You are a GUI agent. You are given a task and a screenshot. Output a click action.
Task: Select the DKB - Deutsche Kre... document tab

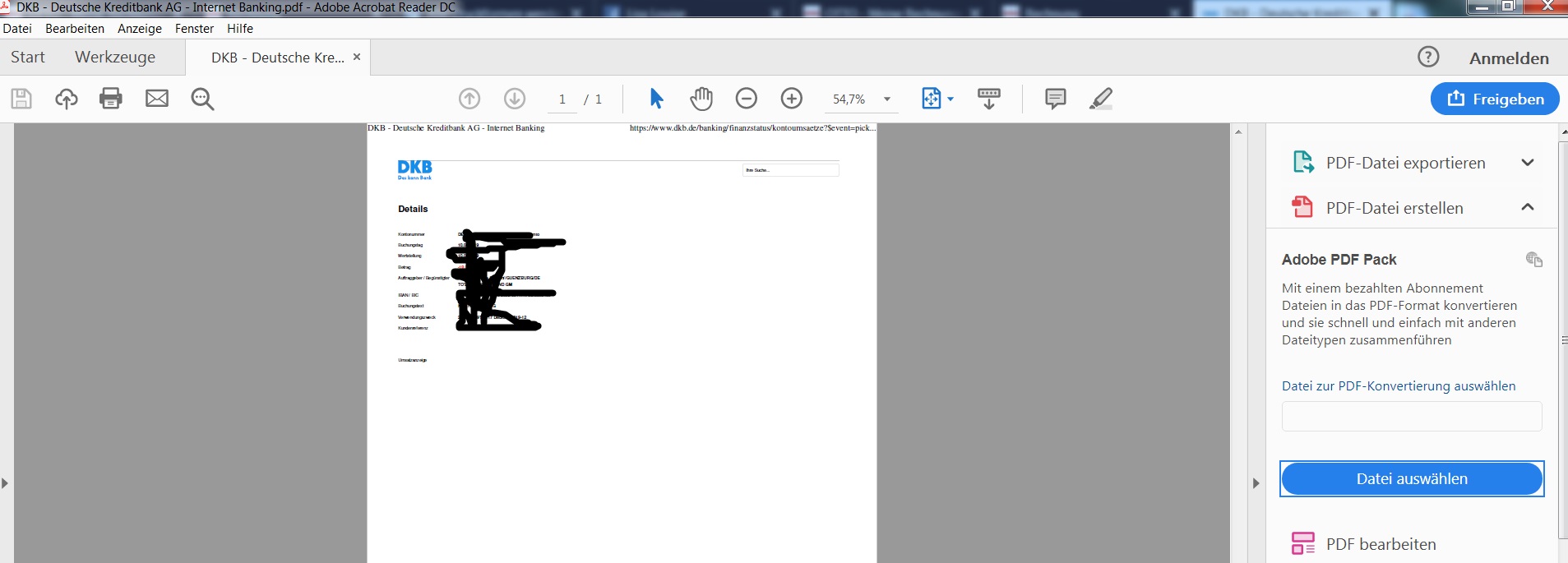278,58
